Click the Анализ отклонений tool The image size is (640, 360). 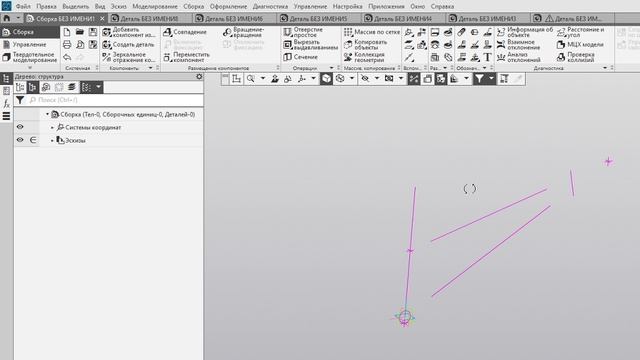[518, 57]
